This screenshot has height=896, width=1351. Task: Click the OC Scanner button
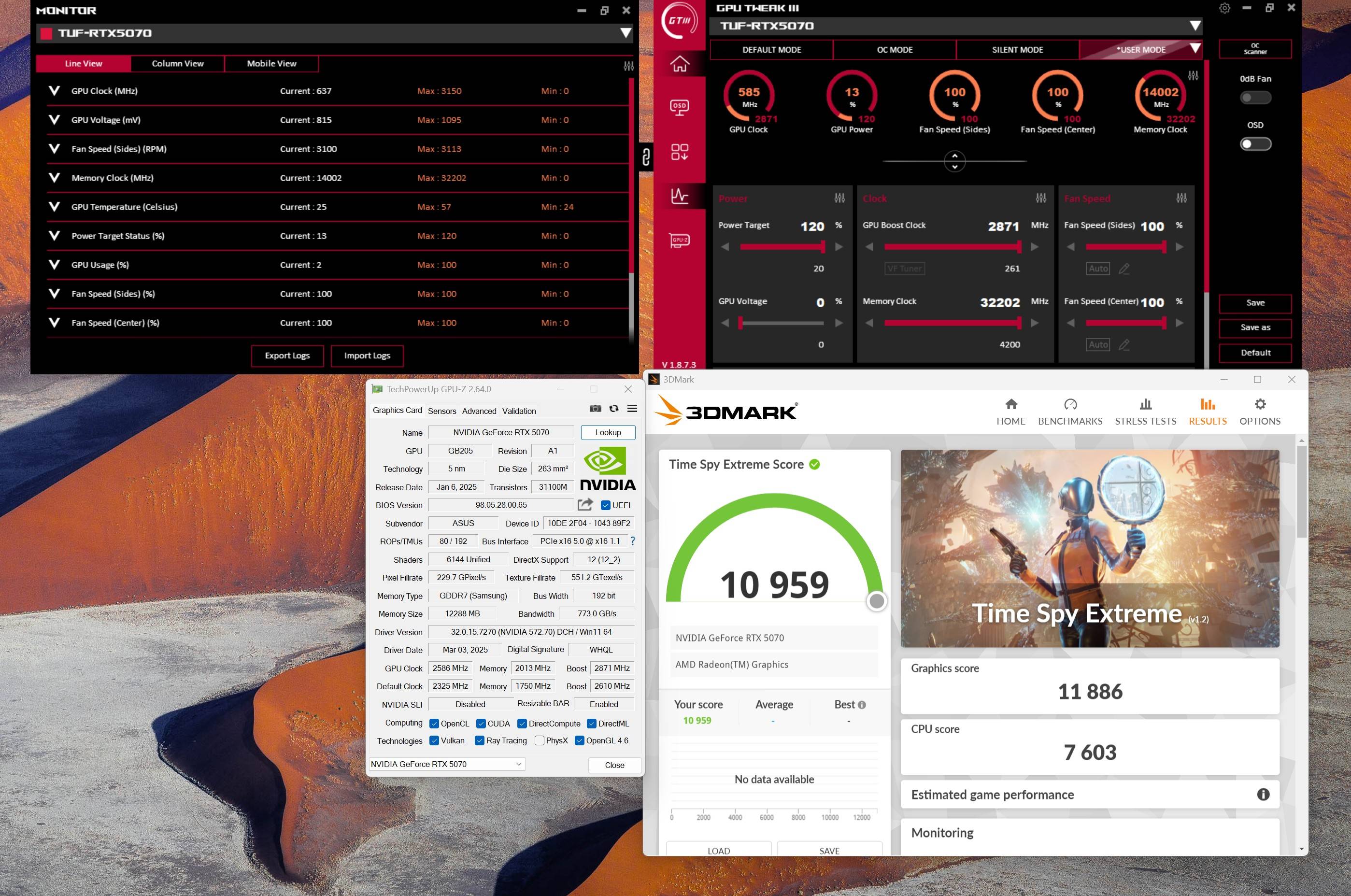coord(1255,49)
